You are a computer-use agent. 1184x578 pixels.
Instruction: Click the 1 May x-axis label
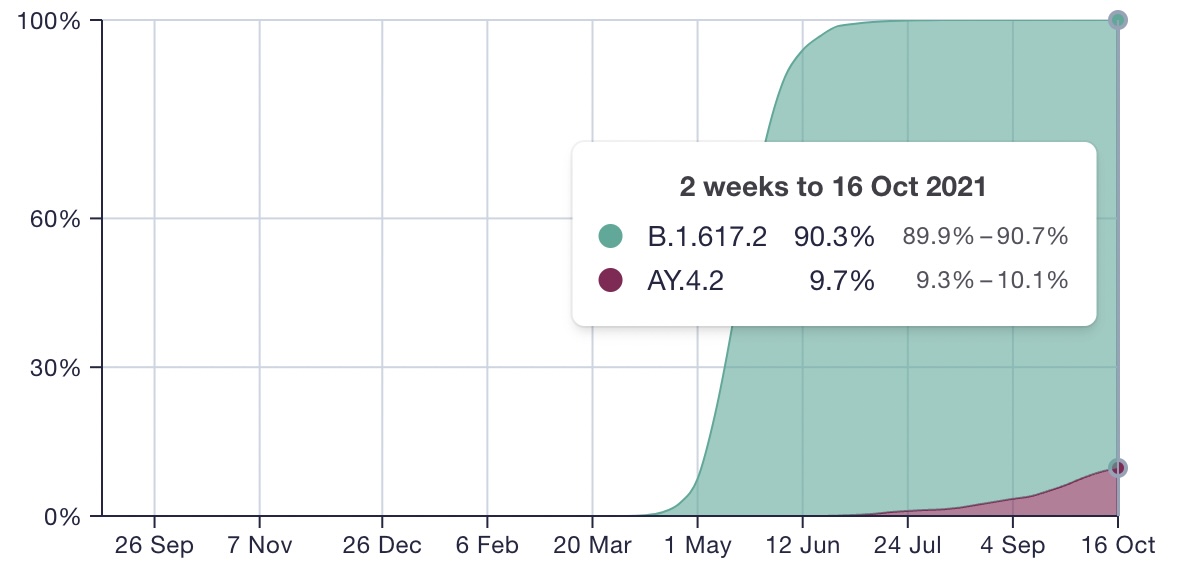click(x=698, y=546)
